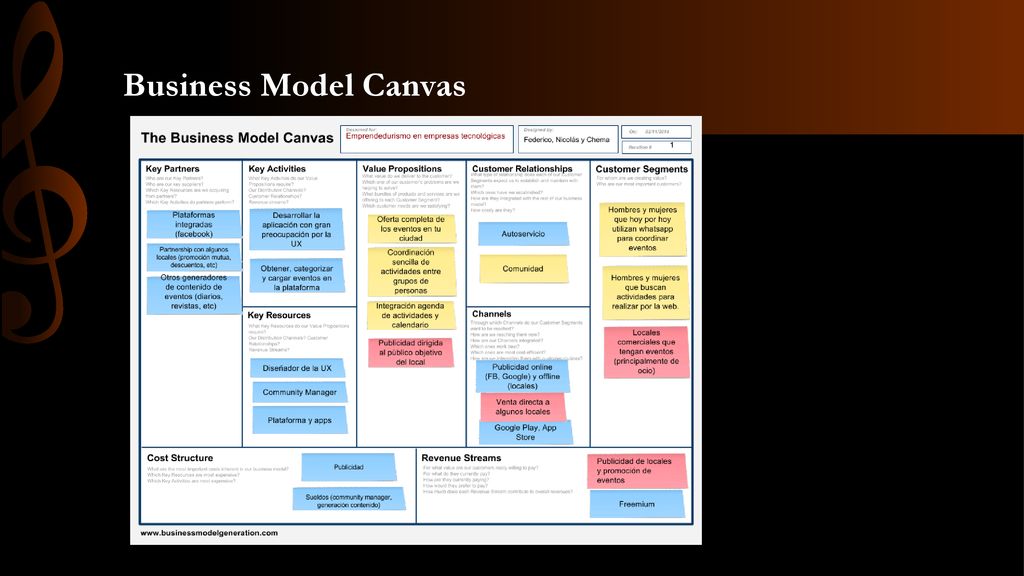Click the 'Freemium' blue note
Viewport: 1024px width, 576px height.
click(x=637, y=504)
